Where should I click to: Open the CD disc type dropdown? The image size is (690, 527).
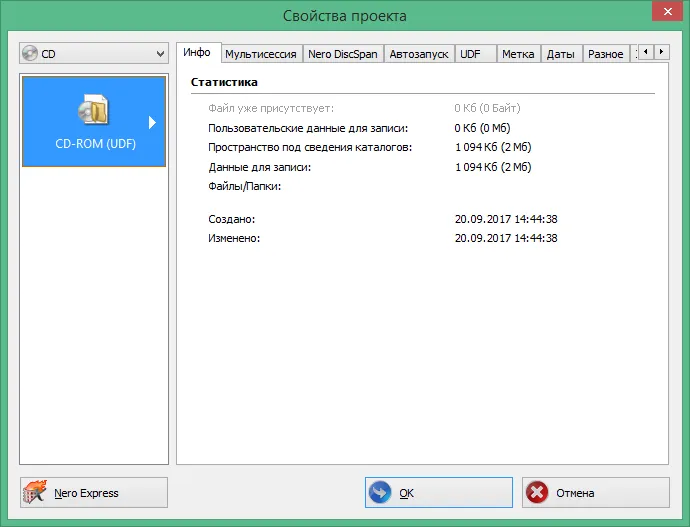tap(94, 54)
